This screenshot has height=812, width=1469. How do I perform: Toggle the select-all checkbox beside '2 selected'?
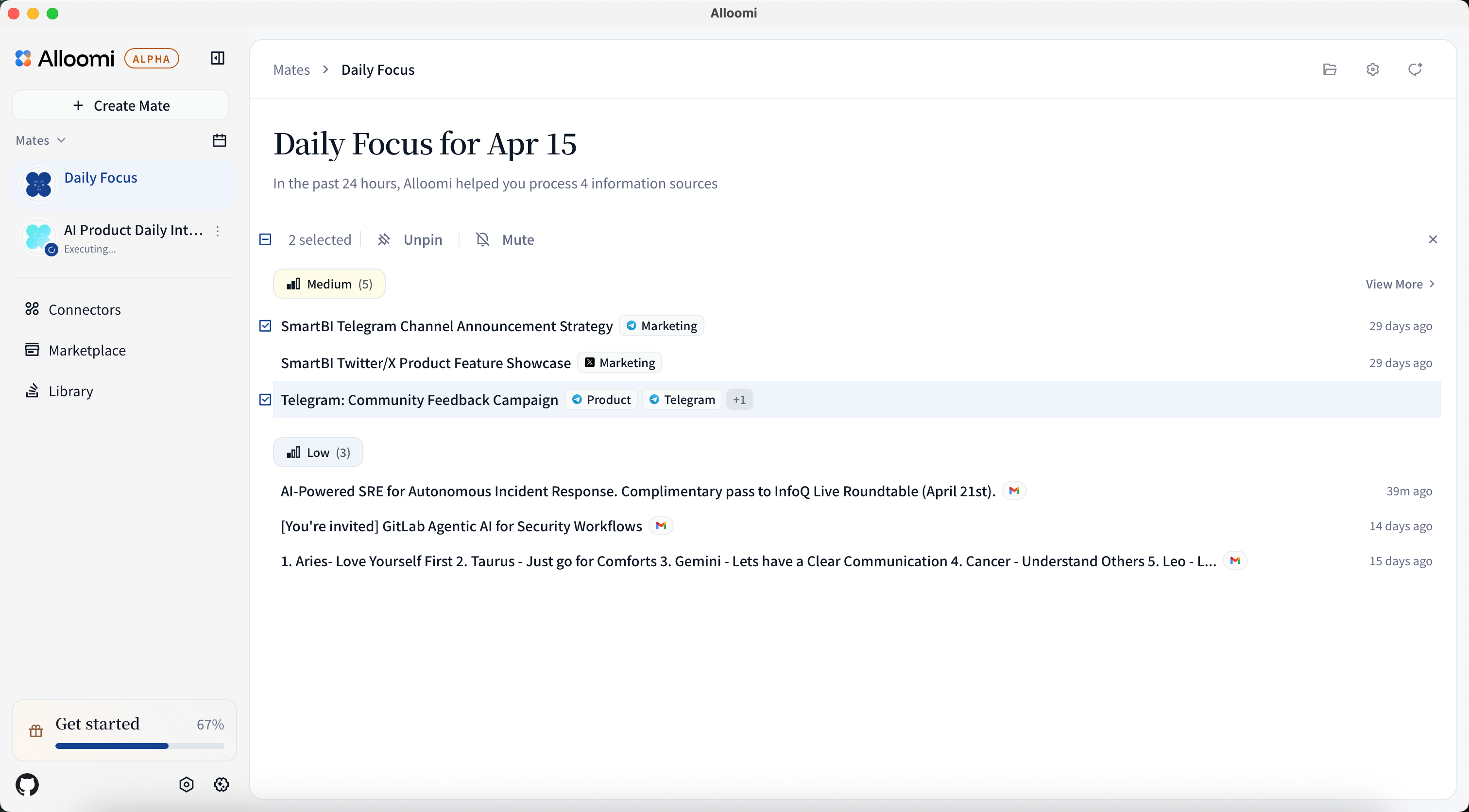[265, 239]
